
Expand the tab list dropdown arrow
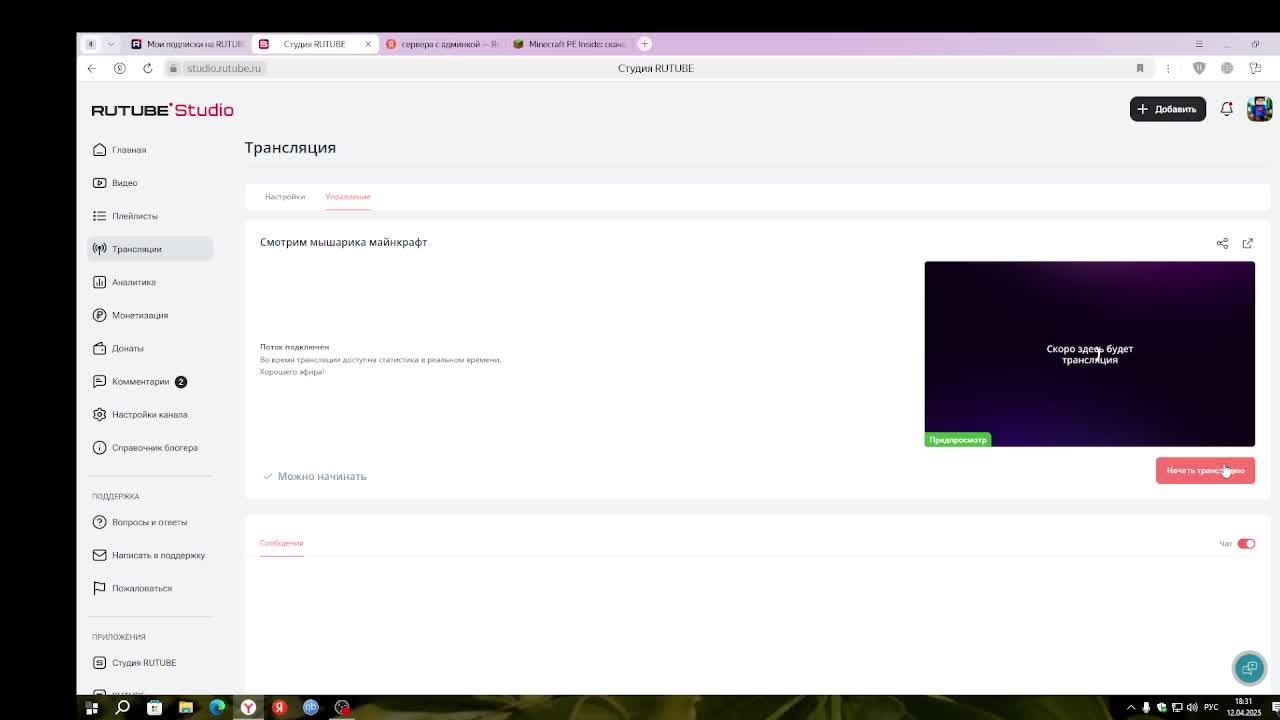(x=110, y=44)
